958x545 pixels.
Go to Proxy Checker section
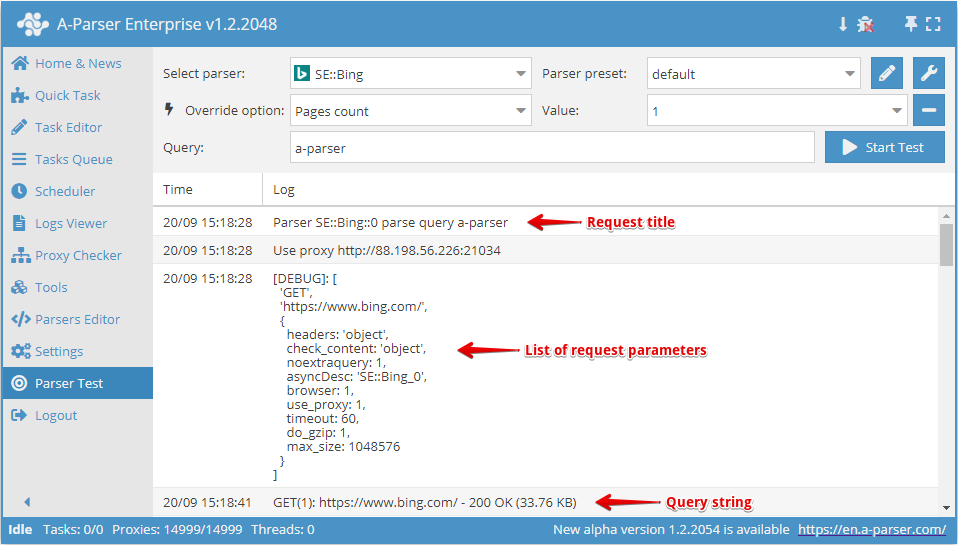pyautogui.click(x=78, y=255)
